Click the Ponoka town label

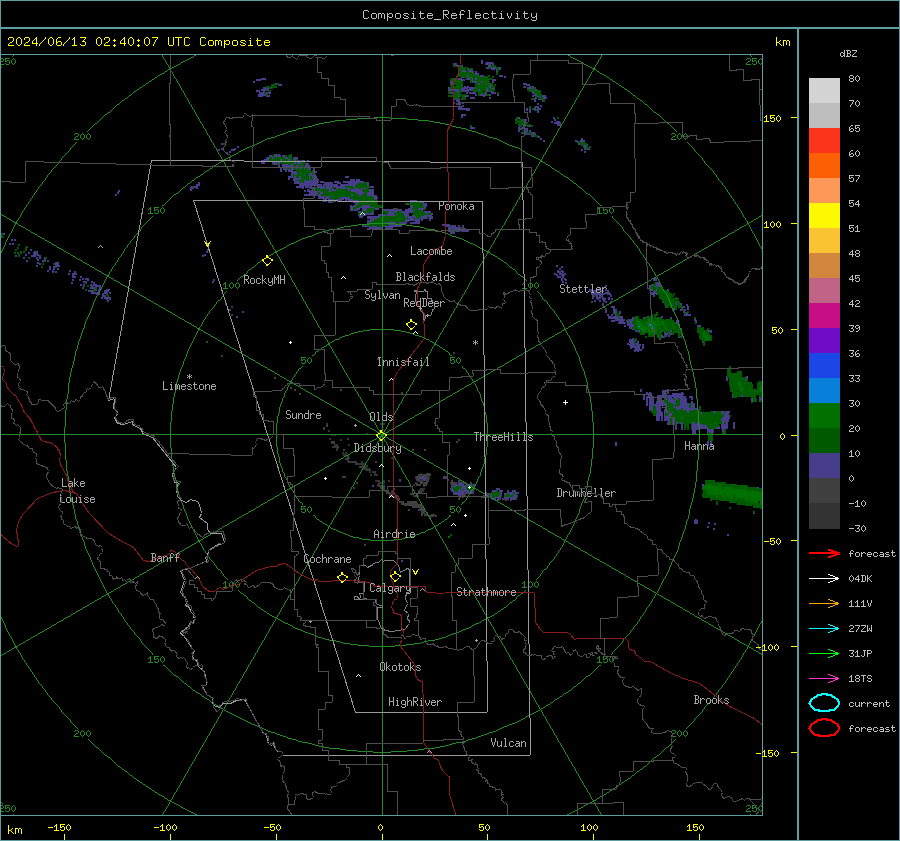pyautogui.click(x=456, y=206)
